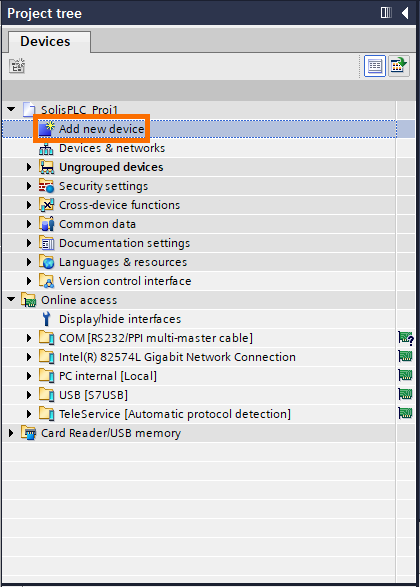
Task: Click the PC internal [Local] folder icon
Action: [47, 376]
